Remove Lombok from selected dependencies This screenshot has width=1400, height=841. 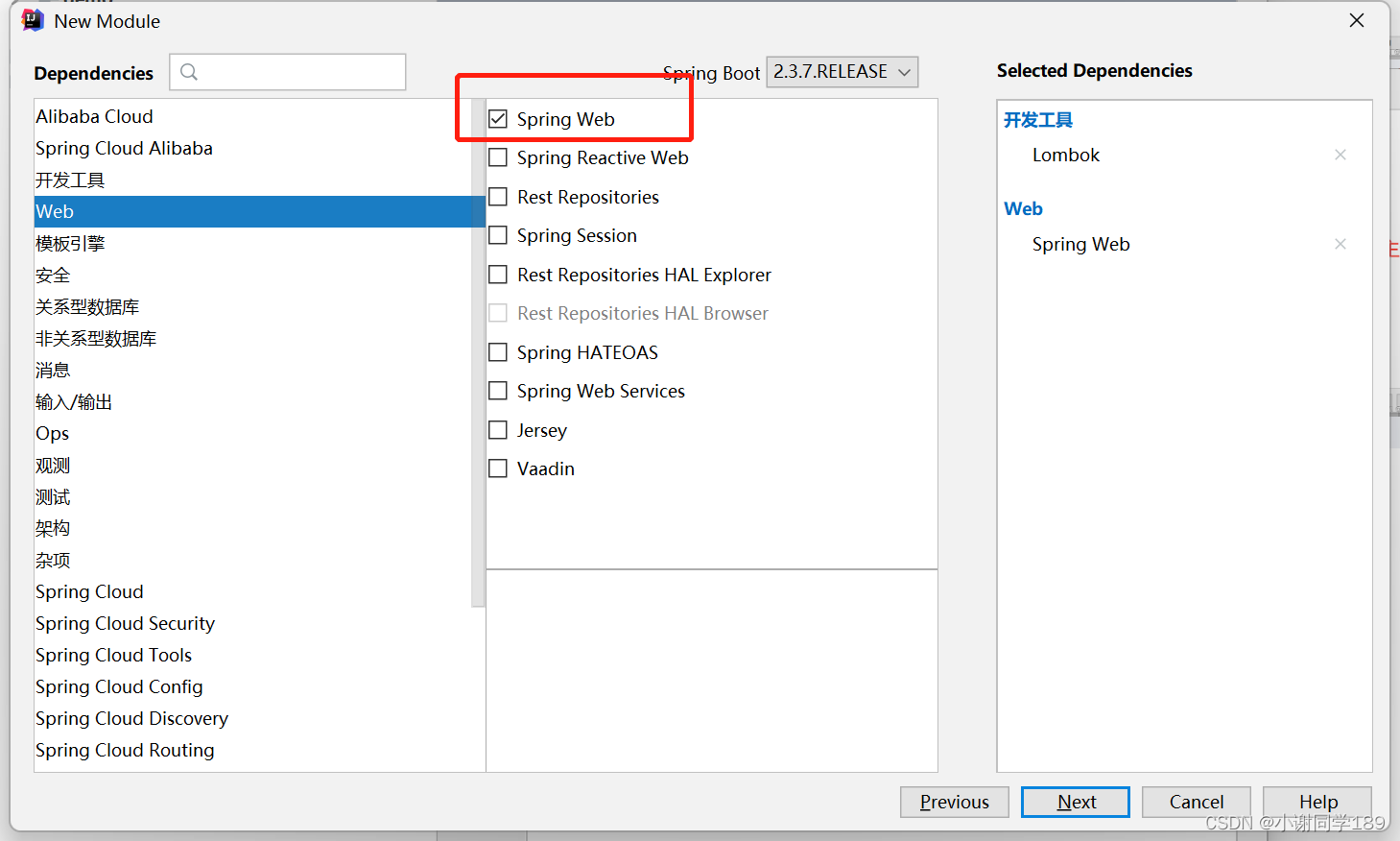click(x=1341, y=155)
